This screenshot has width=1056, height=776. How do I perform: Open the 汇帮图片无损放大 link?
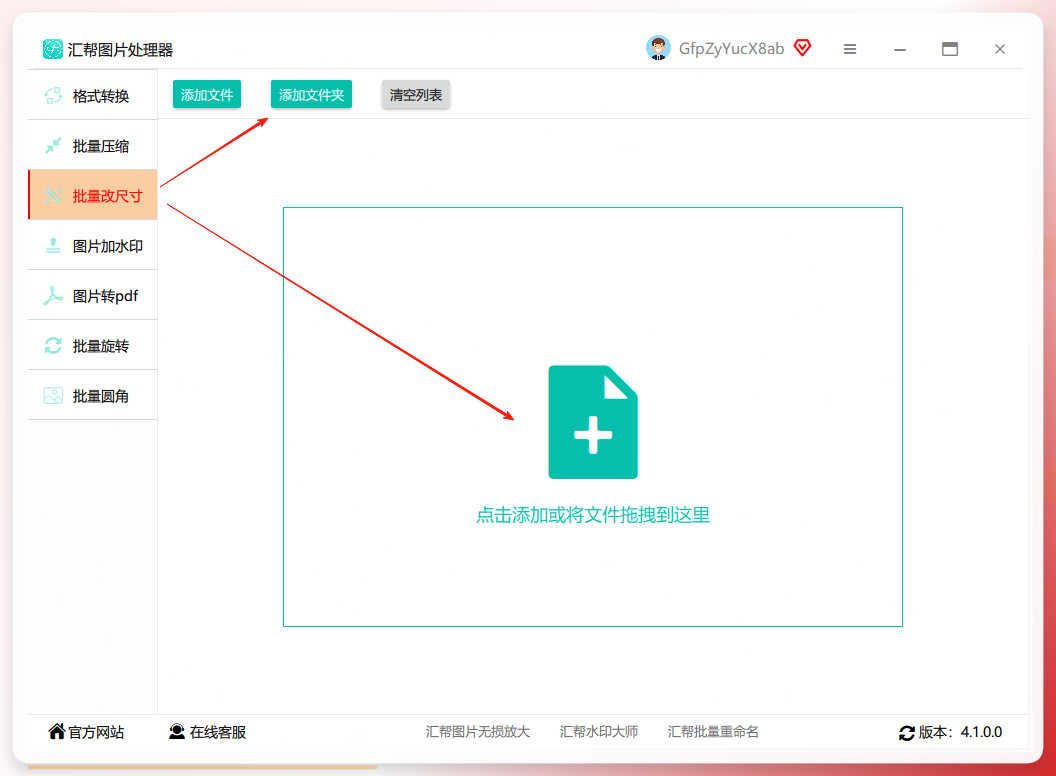477,732
